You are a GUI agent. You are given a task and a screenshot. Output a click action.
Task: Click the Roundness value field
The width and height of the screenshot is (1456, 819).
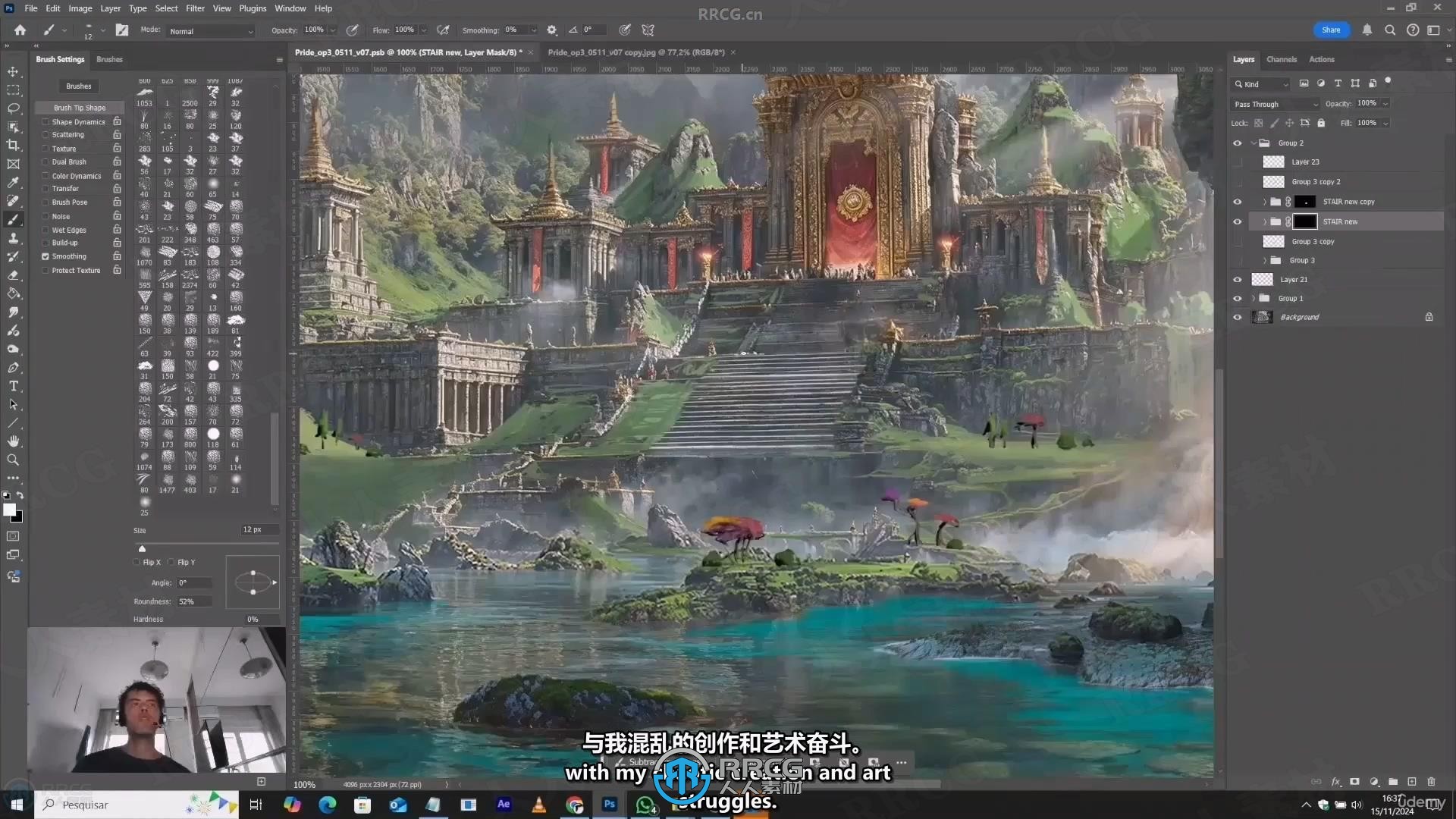[x=194, y=601]
